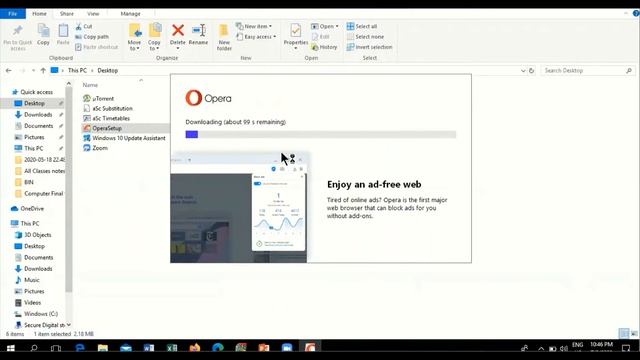Open Music in the navigation pane
The image size is (640, 360).
27,280
